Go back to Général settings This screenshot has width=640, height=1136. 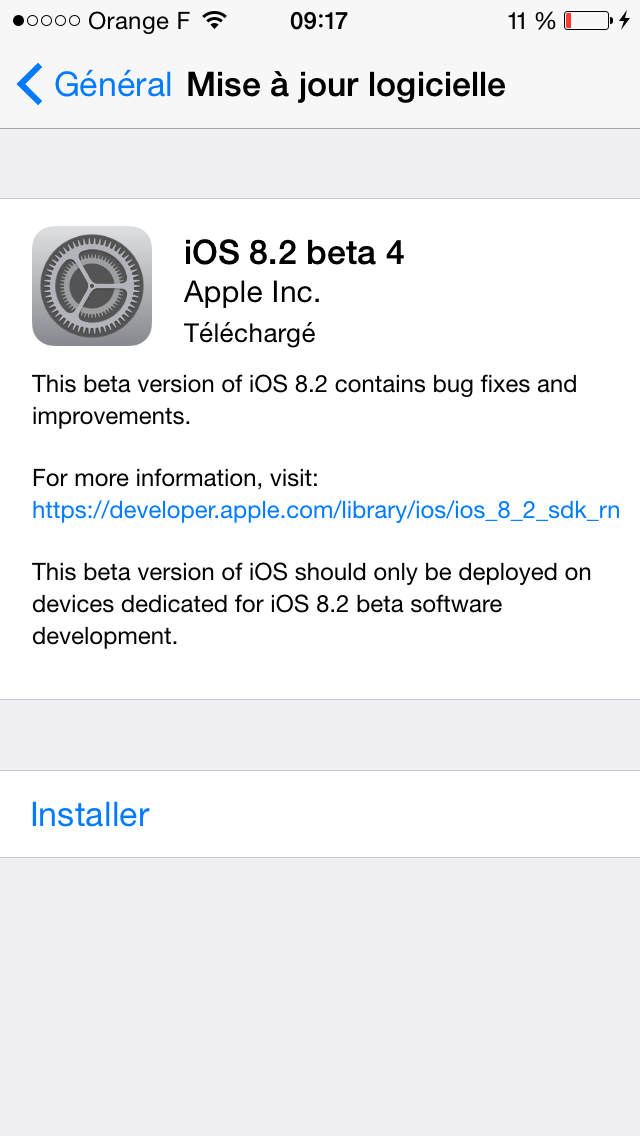94,85
